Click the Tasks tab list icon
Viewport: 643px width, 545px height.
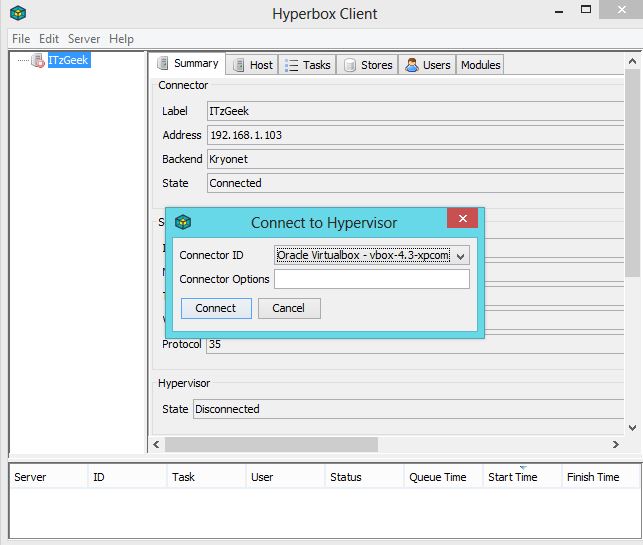tap(291, 65)
